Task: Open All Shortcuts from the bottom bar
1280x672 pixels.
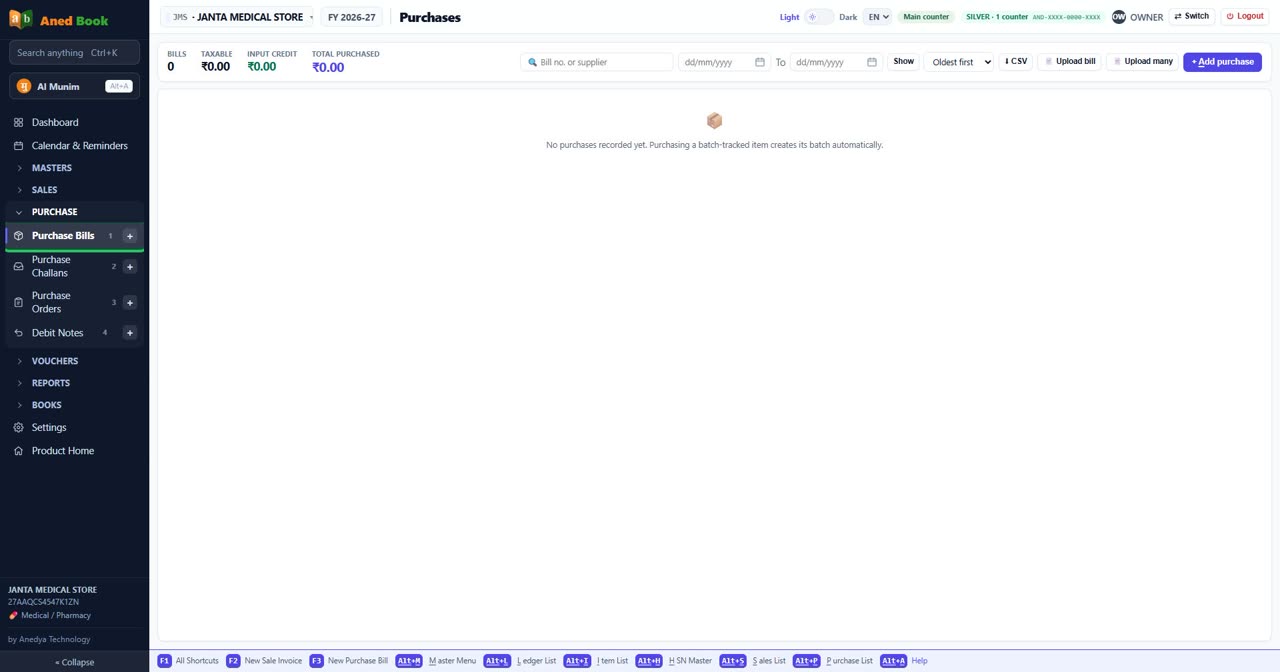Action: [x=188, y=661]
